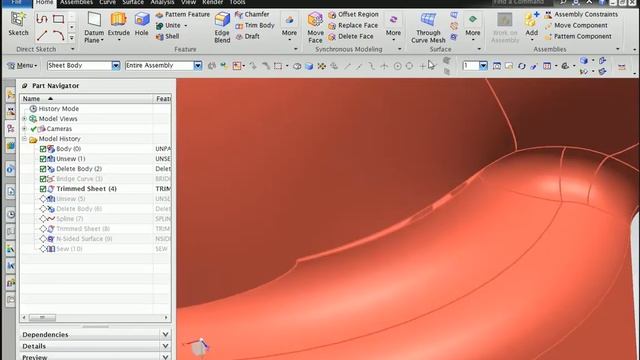This screenshot has width=640, height=360.
Task: Switch to the Curve tab
Action: point(107,2)
